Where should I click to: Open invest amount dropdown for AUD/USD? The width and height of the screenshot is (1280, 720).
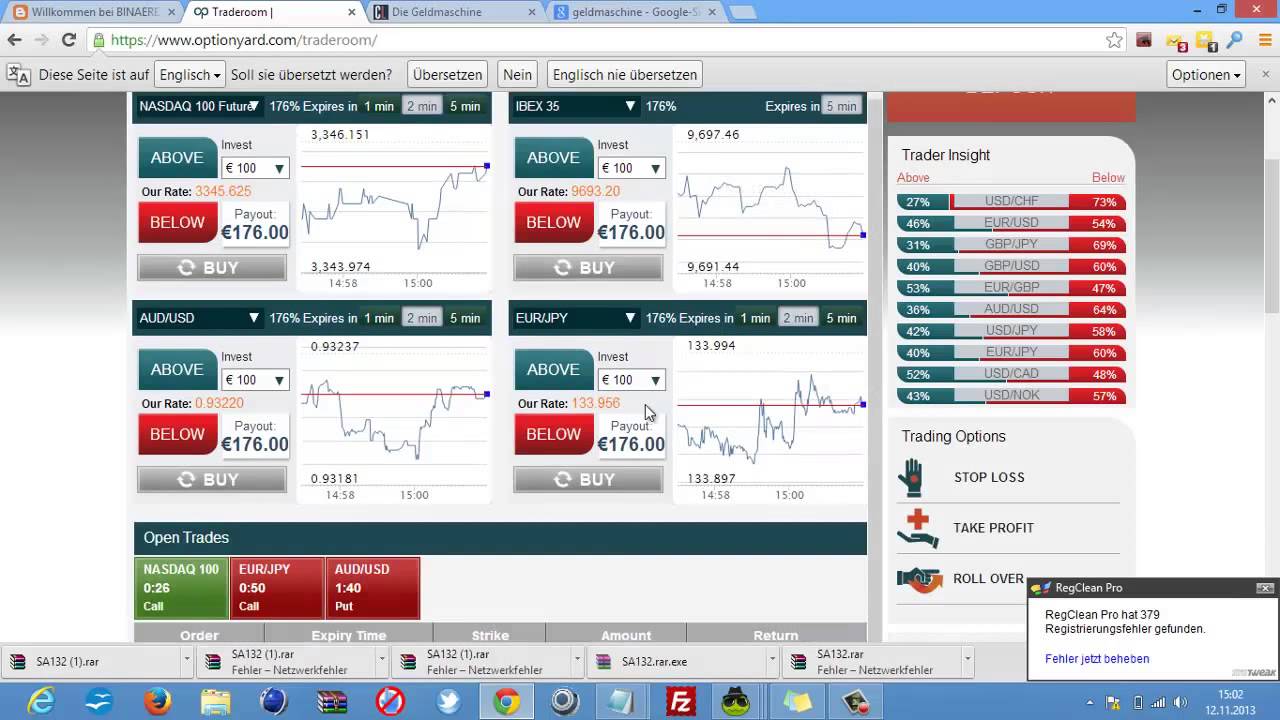(x=255, y=380)
